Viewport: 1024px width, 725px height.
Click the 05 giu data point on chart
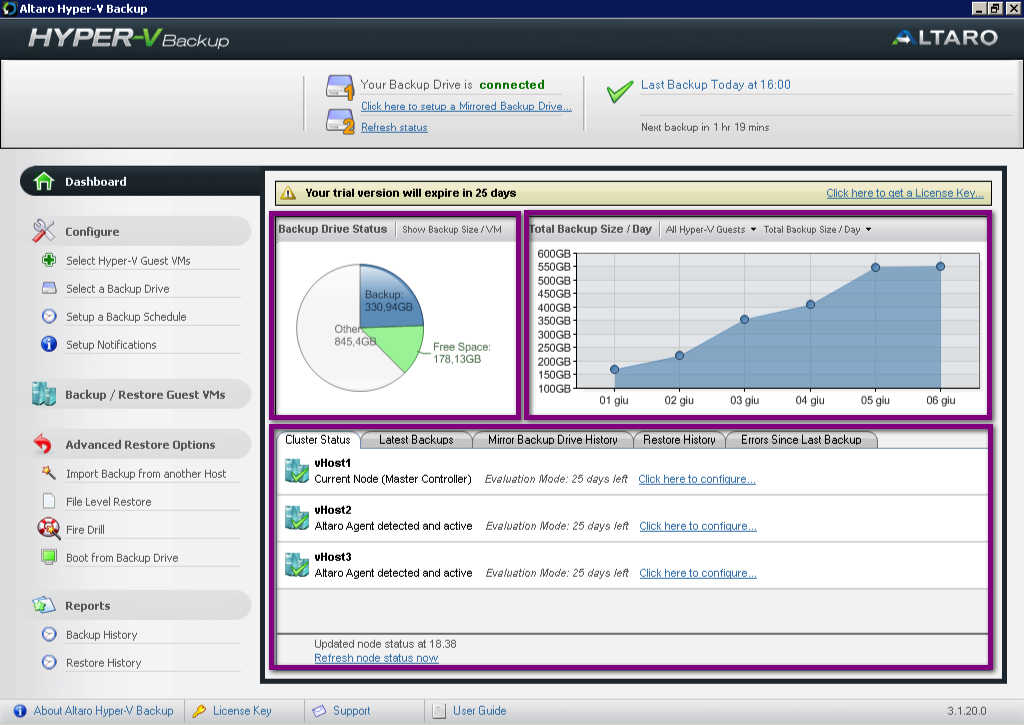(875, 267)
